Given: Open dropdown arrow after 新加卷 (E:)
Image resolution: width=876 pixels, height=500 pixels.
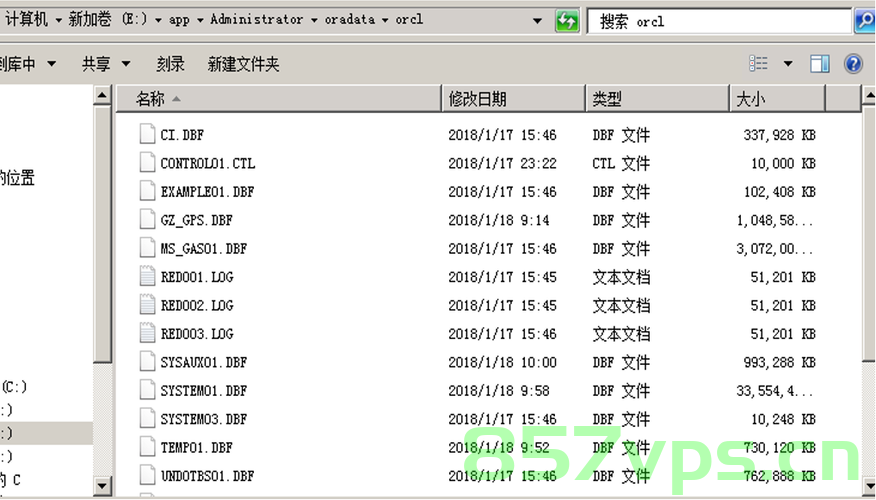Looking at the screenshot, I should click(159, 21).
